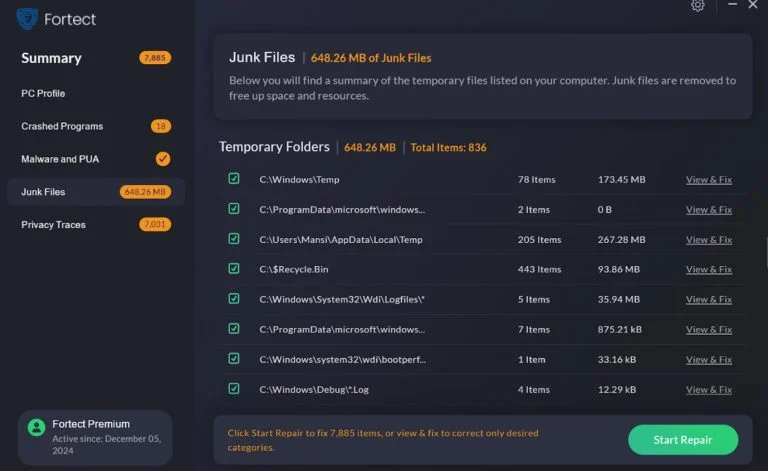Click the Fortect Premium user avatar icon
This screenshot has width=768, height=471.
pyautogui.click(x=36, y=427)
